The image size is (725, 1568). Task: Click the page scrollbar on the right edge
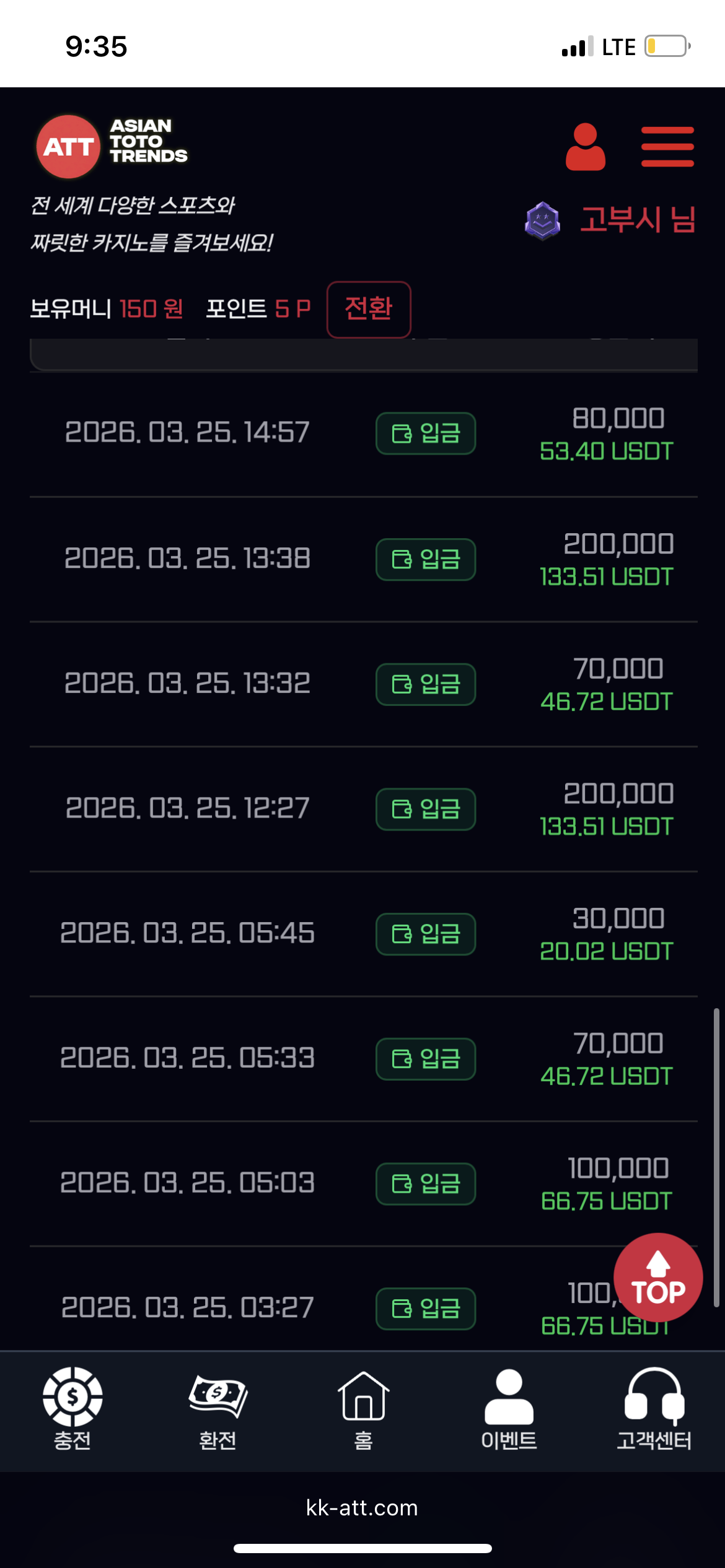[716, 1157]
